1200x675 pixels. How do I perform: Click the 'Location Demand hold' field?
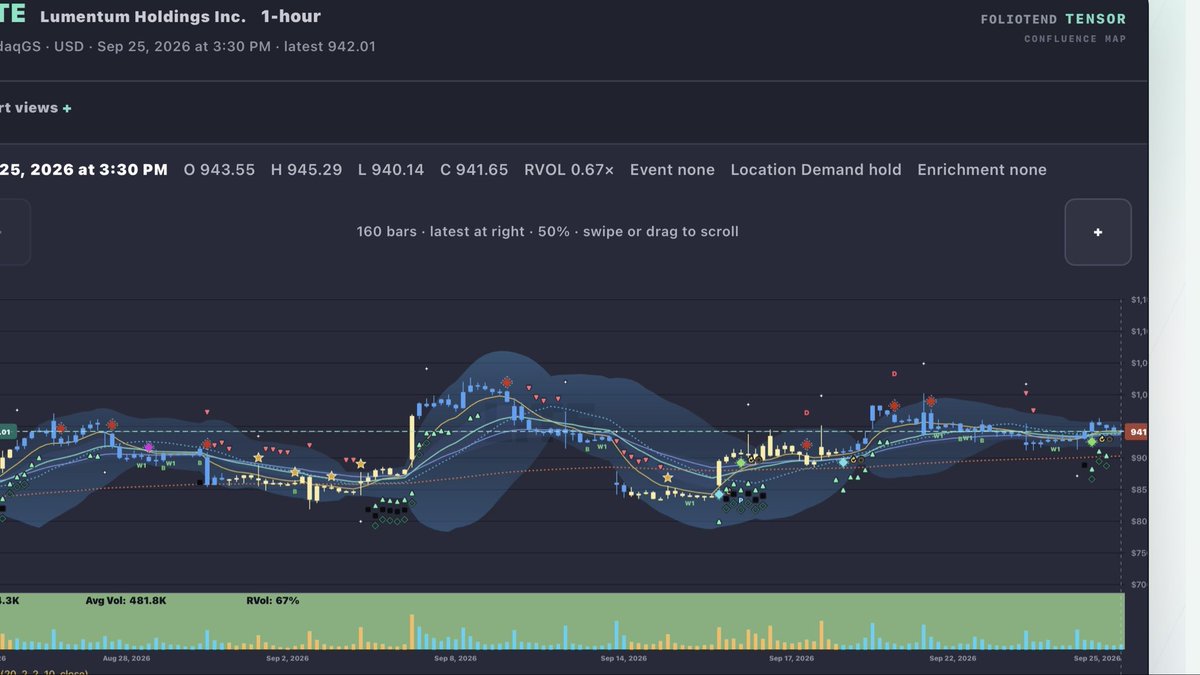[x=816, y=170]
